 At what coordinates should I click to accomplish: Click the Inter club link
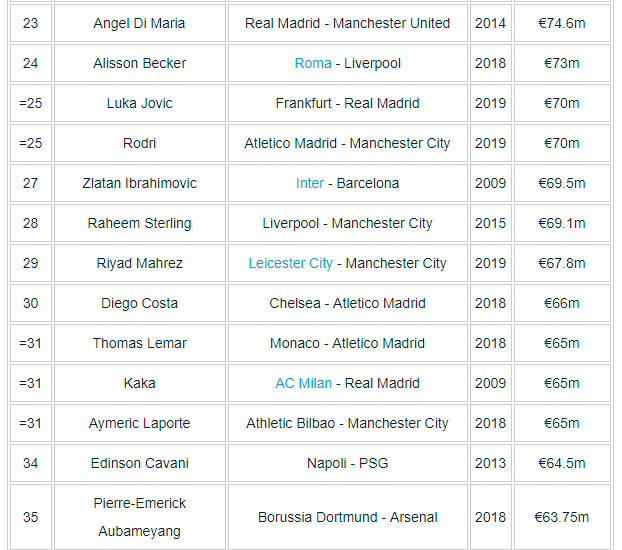310,183
